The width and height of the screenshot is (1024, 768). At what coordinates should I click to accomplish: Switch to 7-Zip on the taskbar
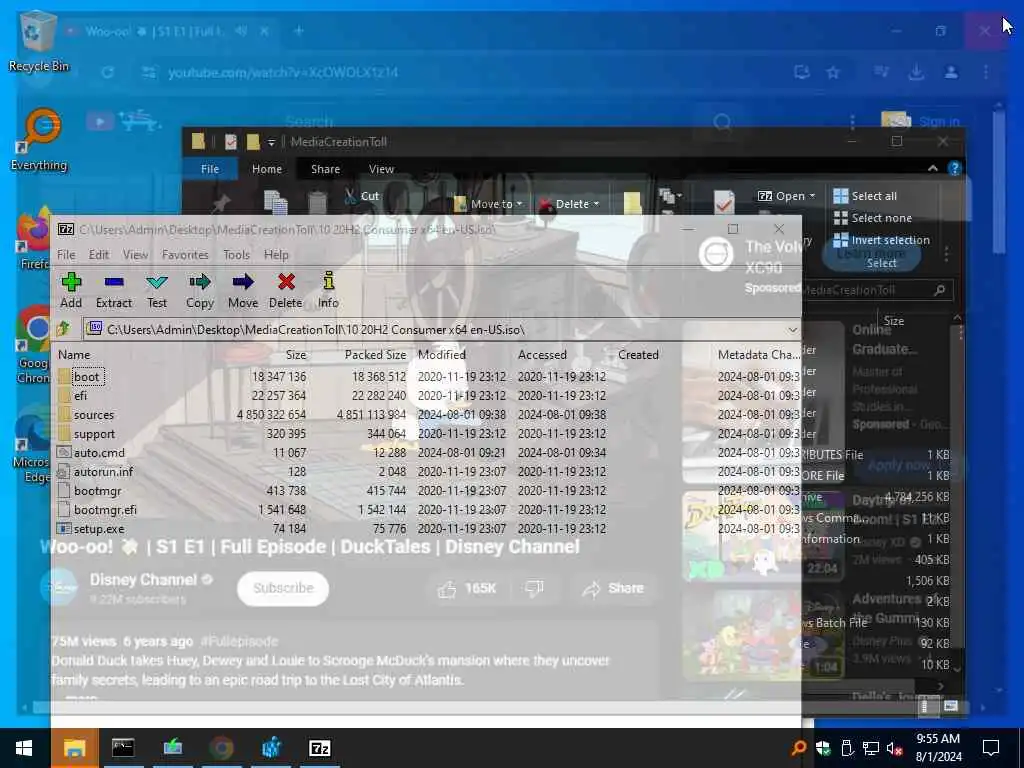click(319, 748)
